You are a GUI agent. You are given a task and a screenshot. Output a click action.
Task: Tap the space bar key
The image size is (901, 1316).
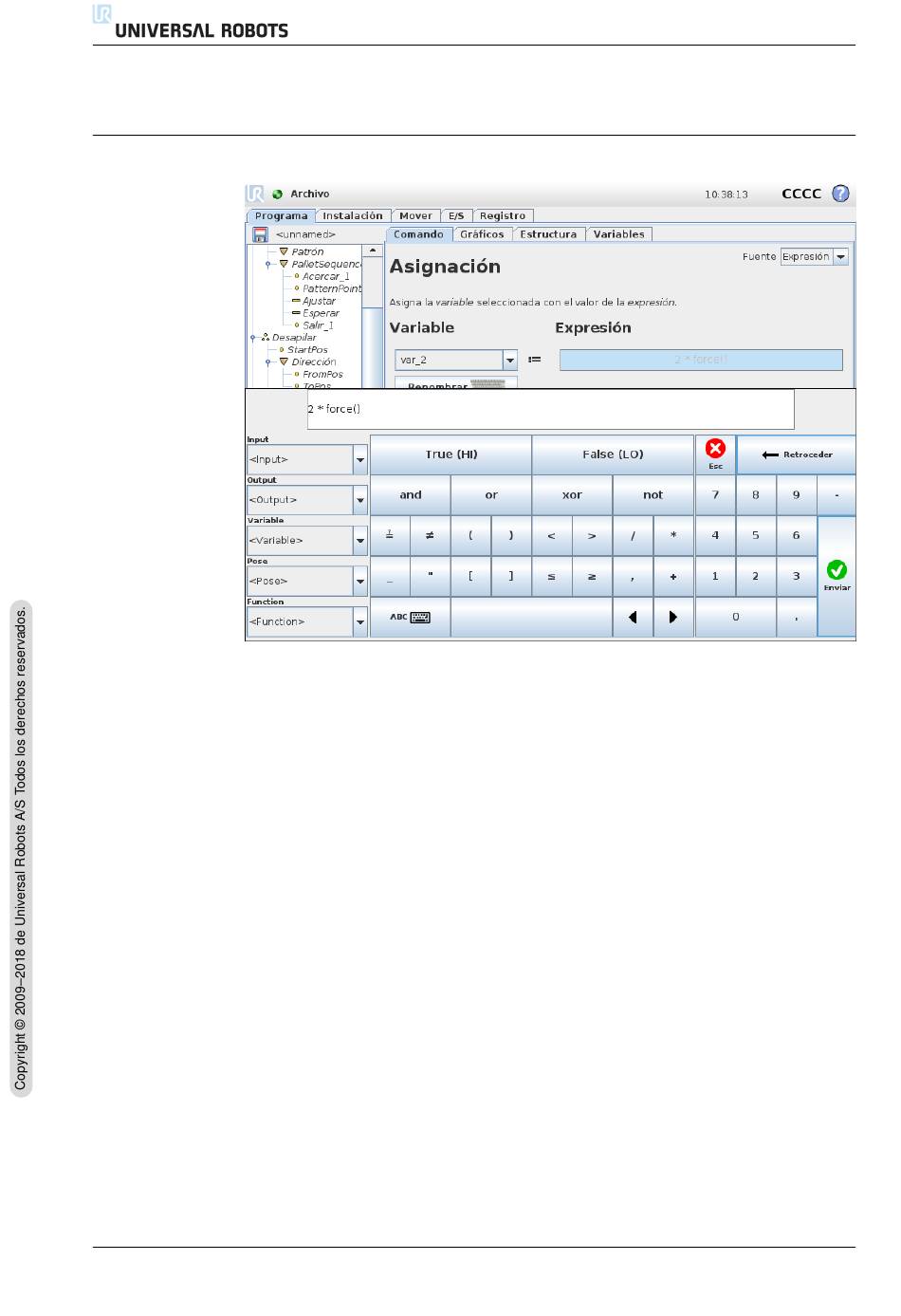point(531,617)
